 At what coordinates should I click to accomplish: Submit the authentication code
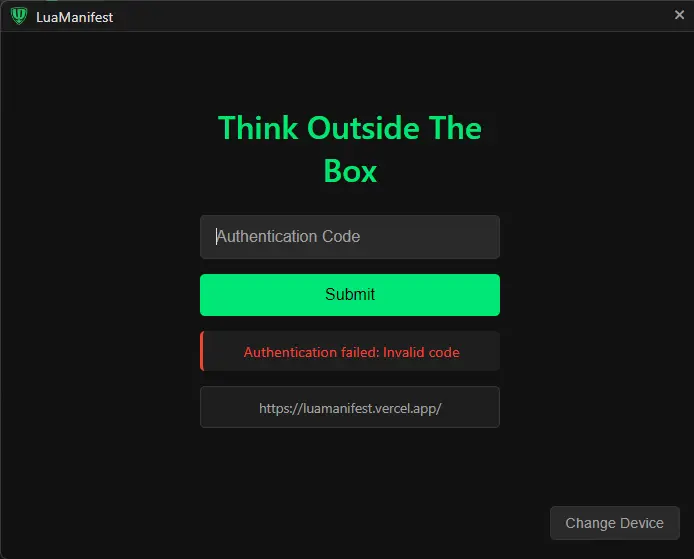click(350, 295)
